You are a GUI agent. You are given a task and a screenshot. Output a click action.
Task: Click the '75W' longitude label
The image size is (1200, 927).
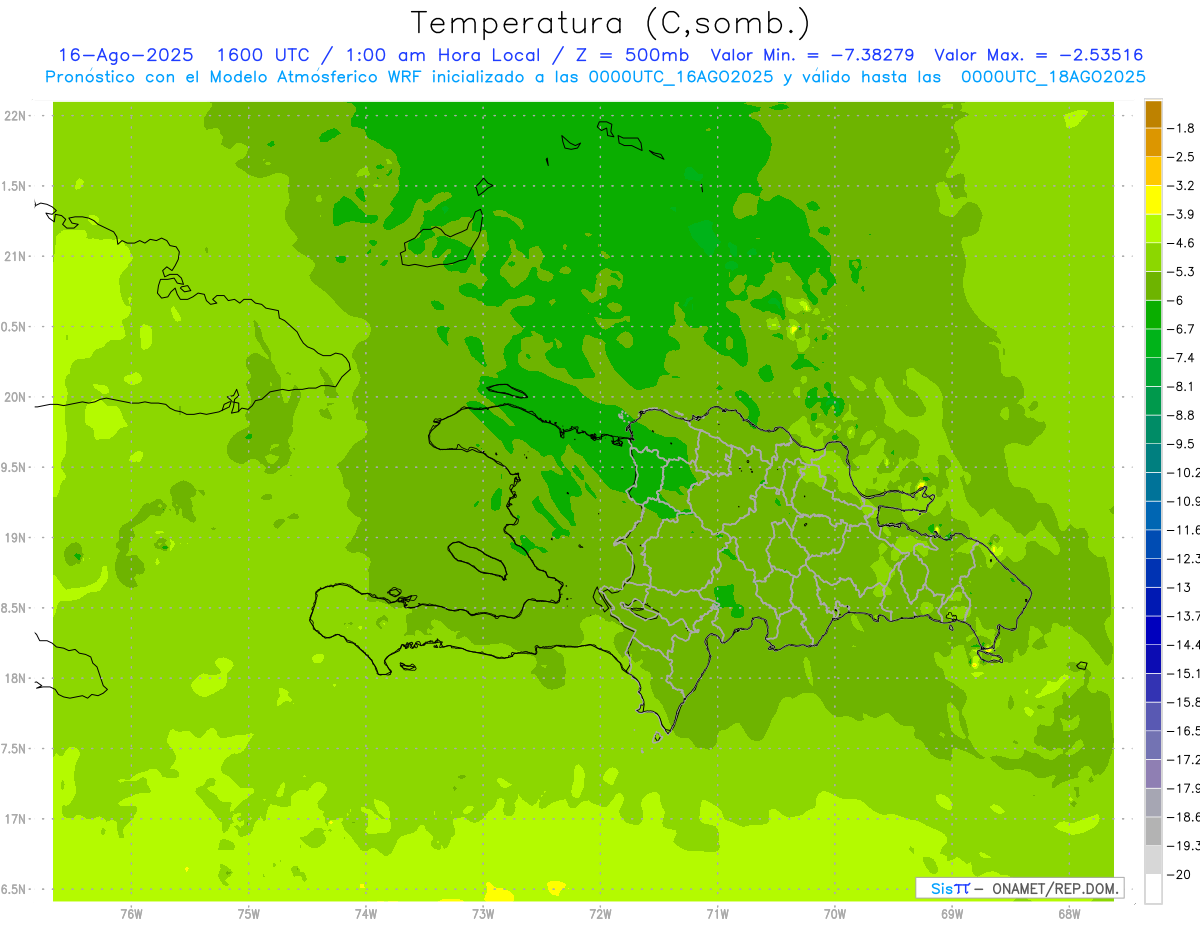tap(249, 913)
